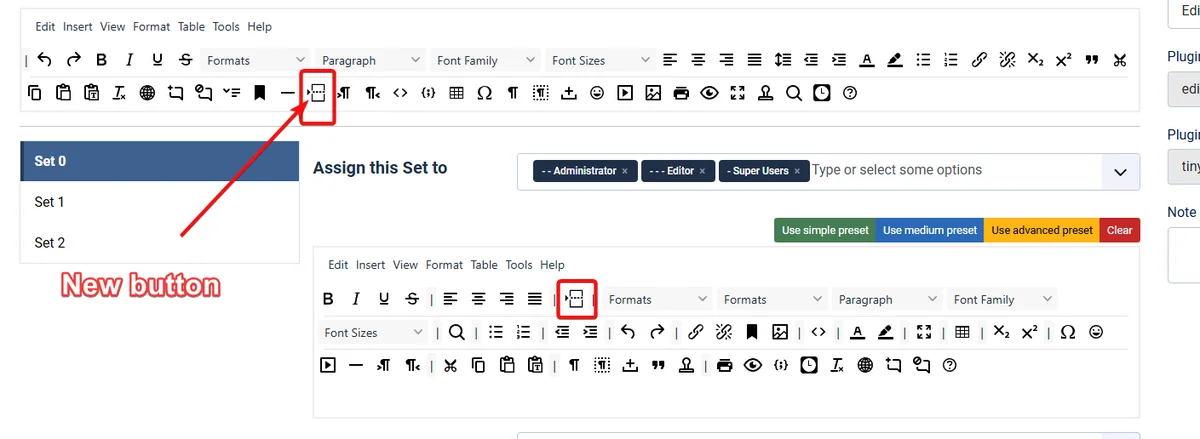Click Use medium preset button
Screen dimensions: 1200x439
tap(930, 230)
